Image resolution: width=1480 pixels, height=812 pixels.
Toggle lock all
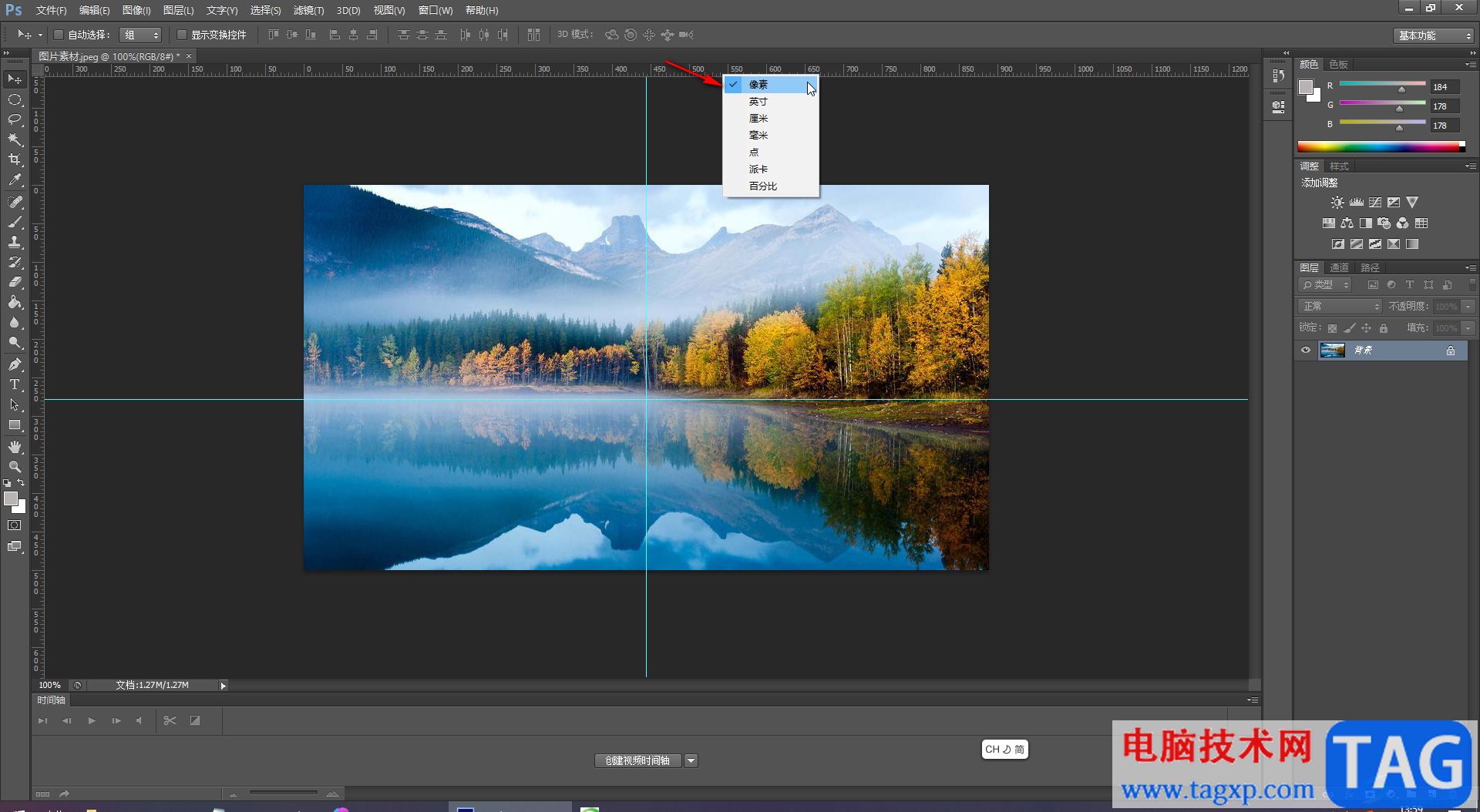coord(1384,328)
